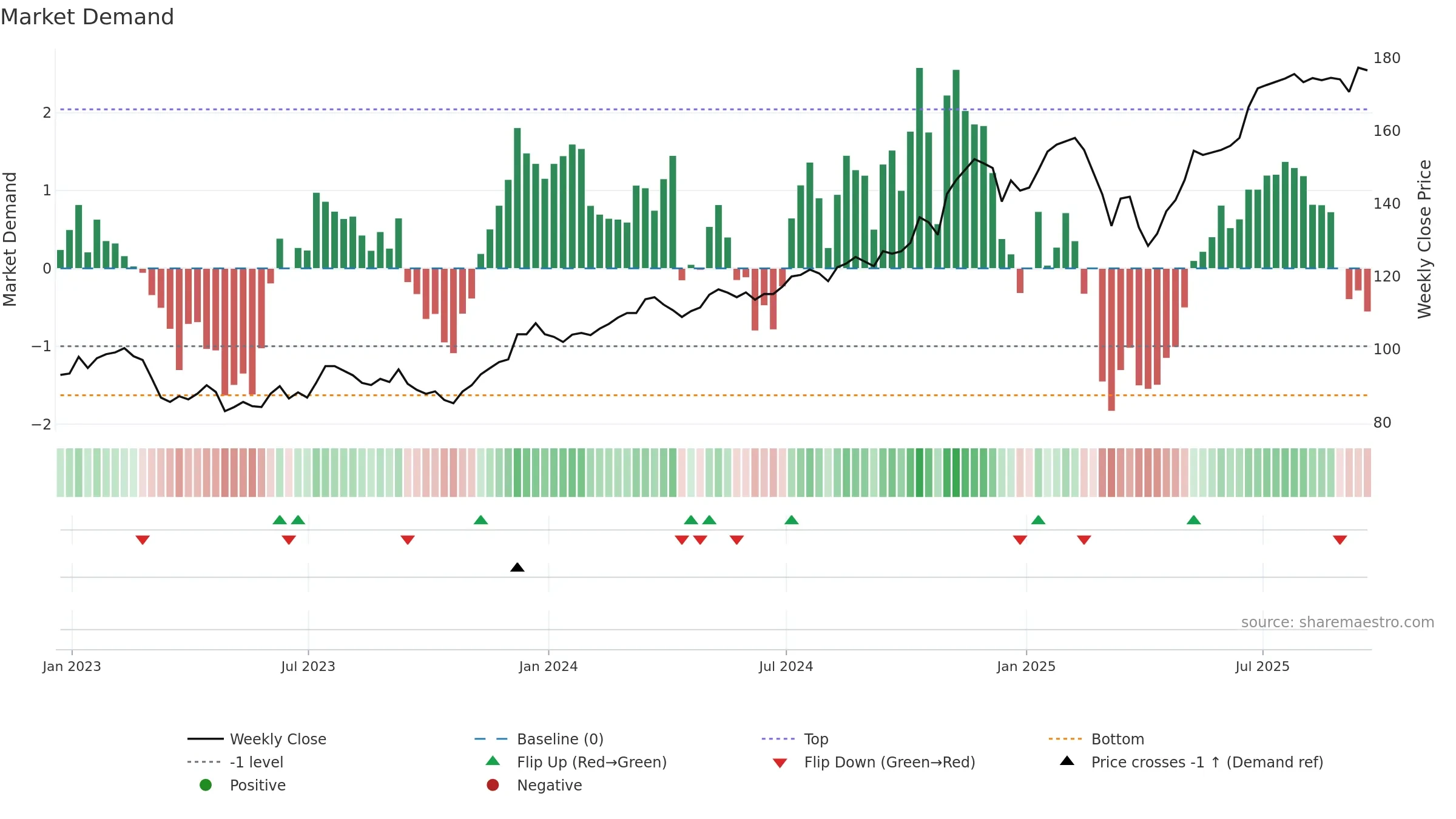
Task: Click the Positive legend label
Action: click(x=258, y=785)
